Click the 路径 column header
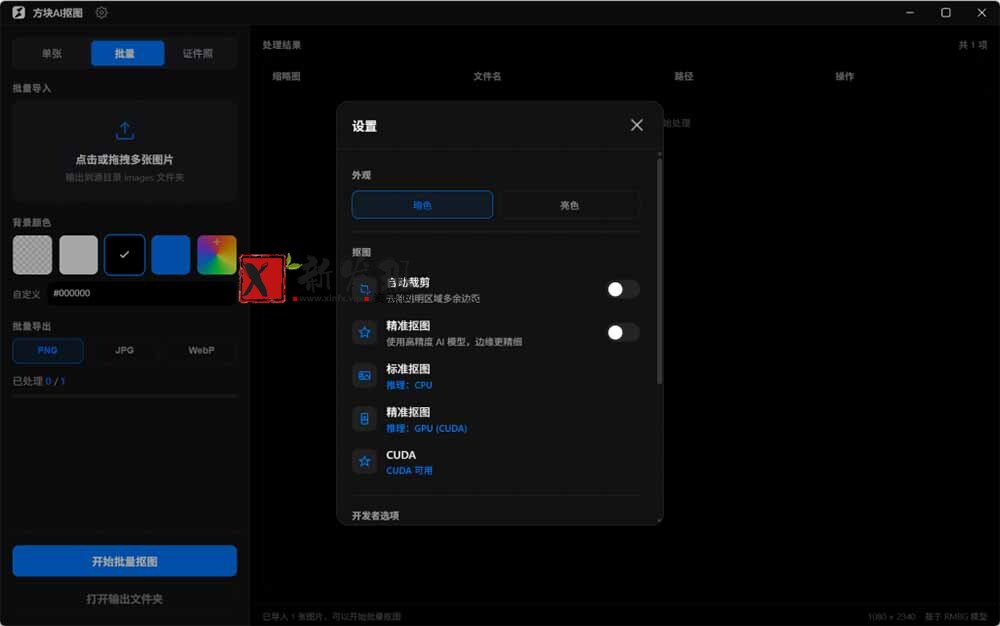Screen dimensions: 1000x626 pos(684,76)
